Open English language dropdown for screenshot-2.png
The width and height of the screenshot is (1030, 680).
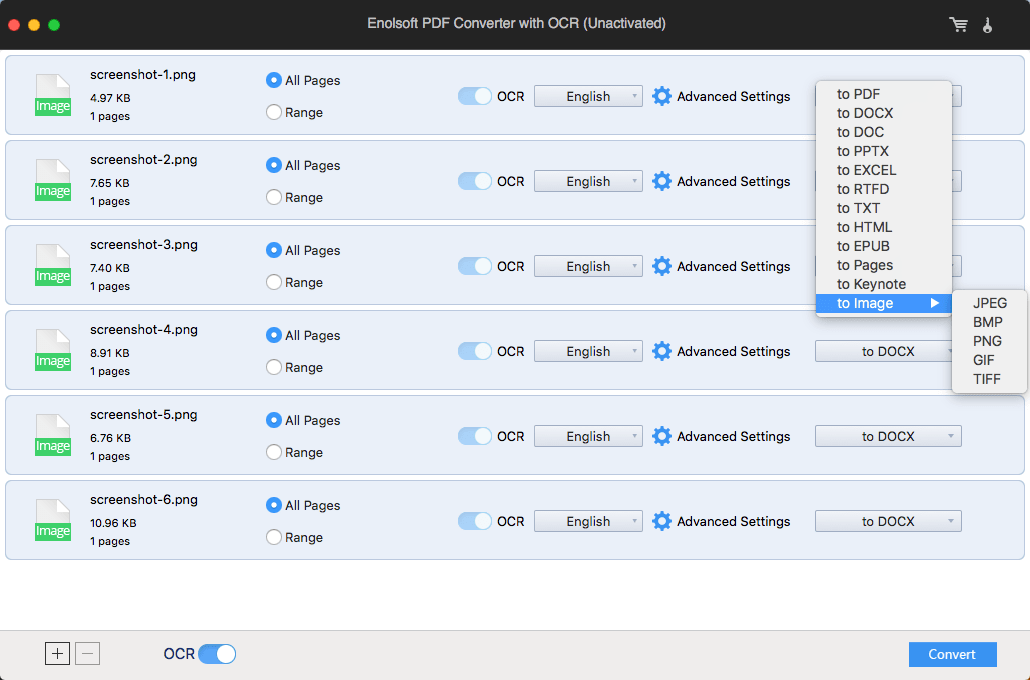click(x=588, y=181)
